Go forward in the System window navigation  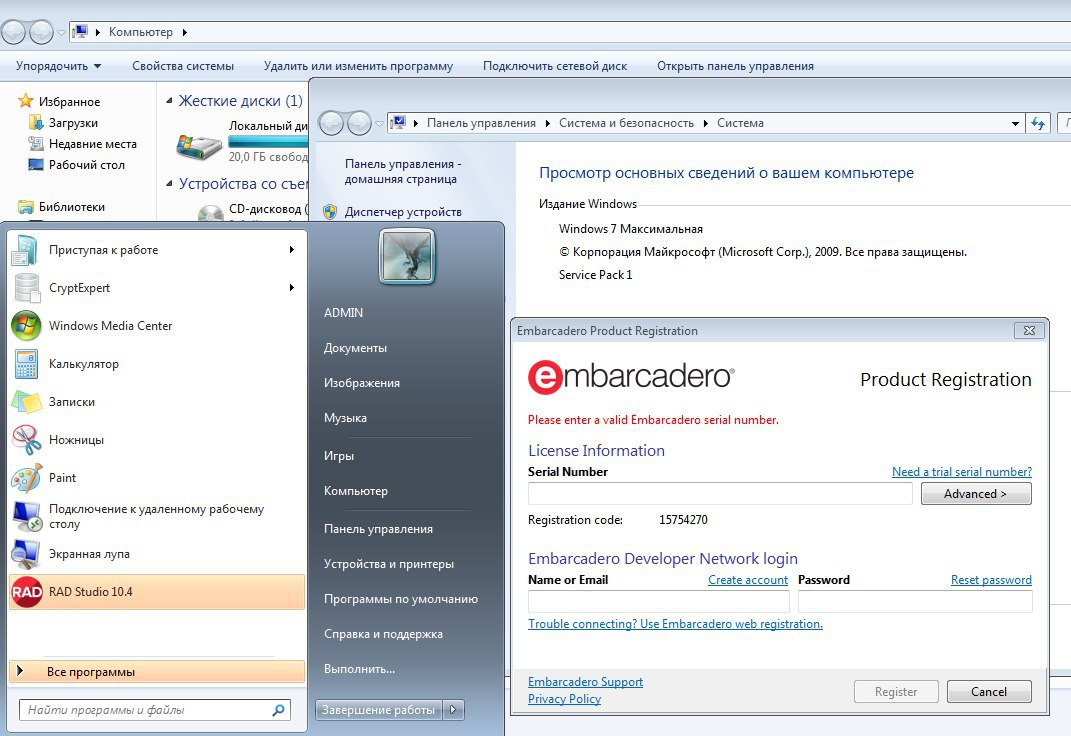click(359, 124)
